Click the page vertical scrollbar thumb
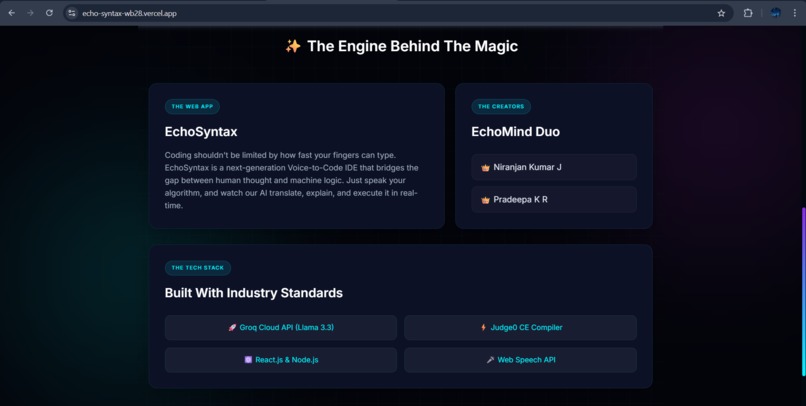This screenshot has height=406, width=806. [x=803, y=291]
